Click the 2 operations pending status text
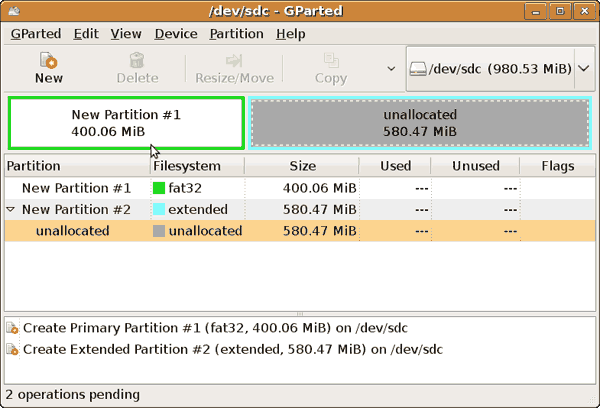Screen dimensions: 600x408 pyautogui.click(x=73, y=395)
